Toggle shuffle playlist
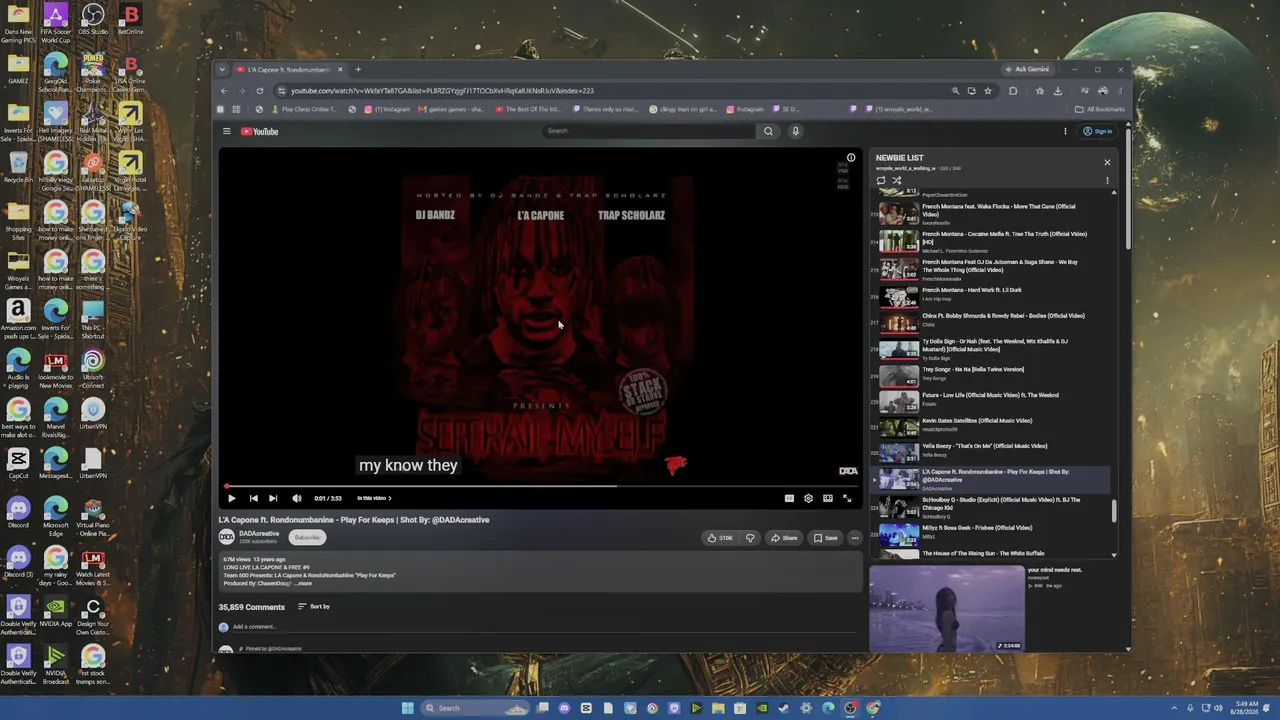 (x=896, y=181)
